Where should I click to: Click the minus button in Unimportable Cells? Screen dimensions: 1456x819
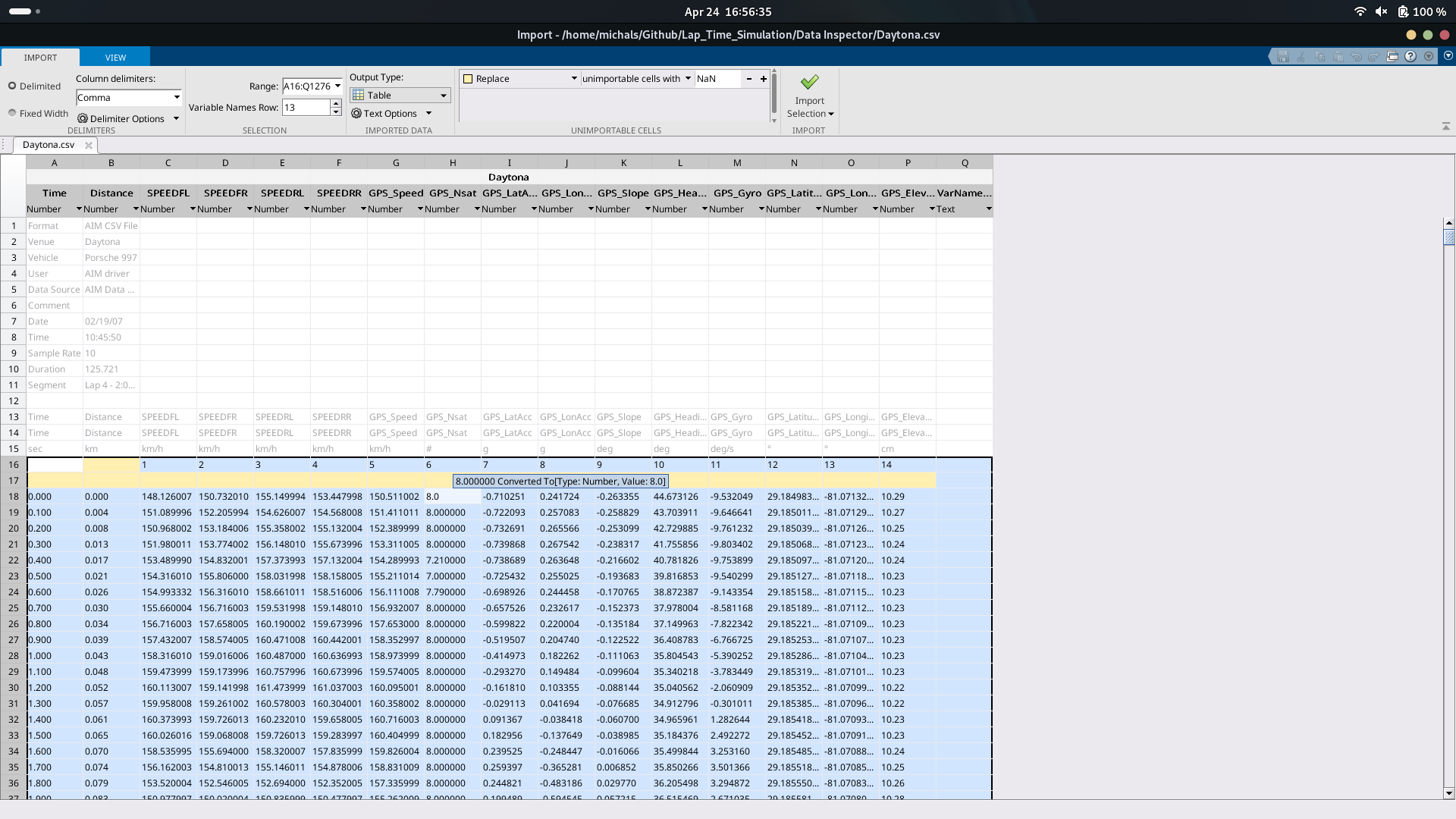pos(749,78)
